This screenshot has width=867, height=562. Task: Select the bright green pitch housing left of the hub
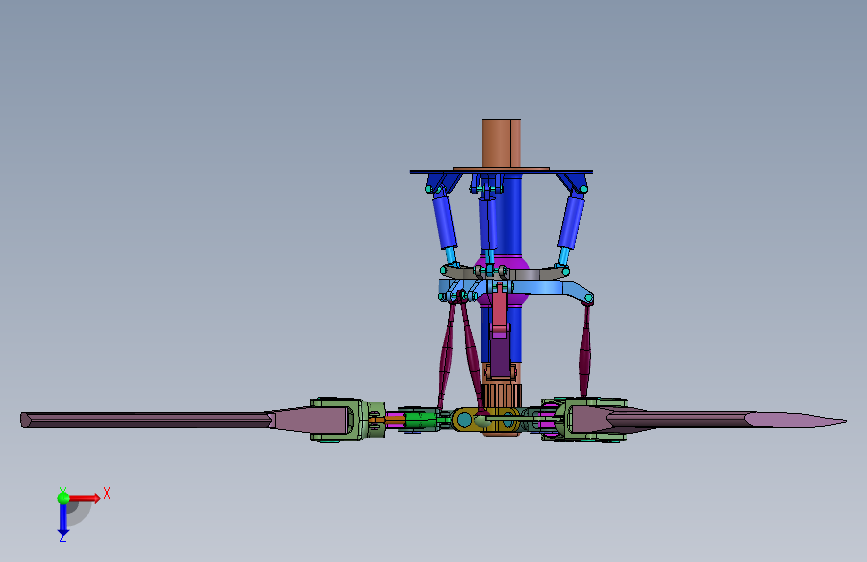tap(420, 420)
